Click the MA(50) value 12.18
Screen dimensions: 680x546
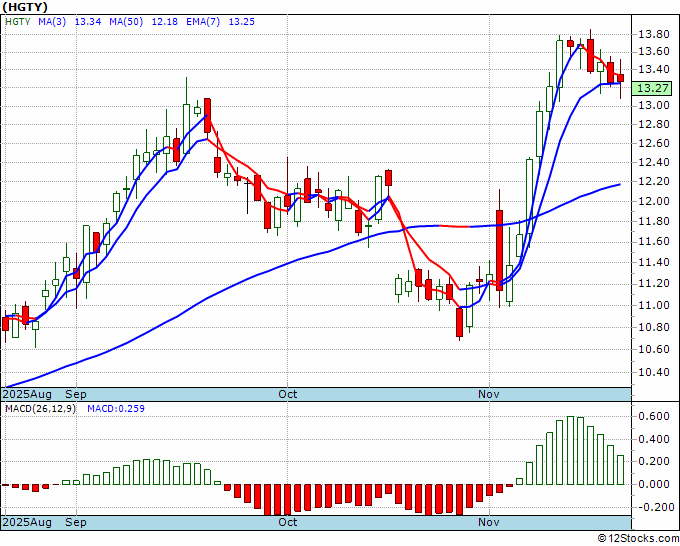[x=164, y=22]
